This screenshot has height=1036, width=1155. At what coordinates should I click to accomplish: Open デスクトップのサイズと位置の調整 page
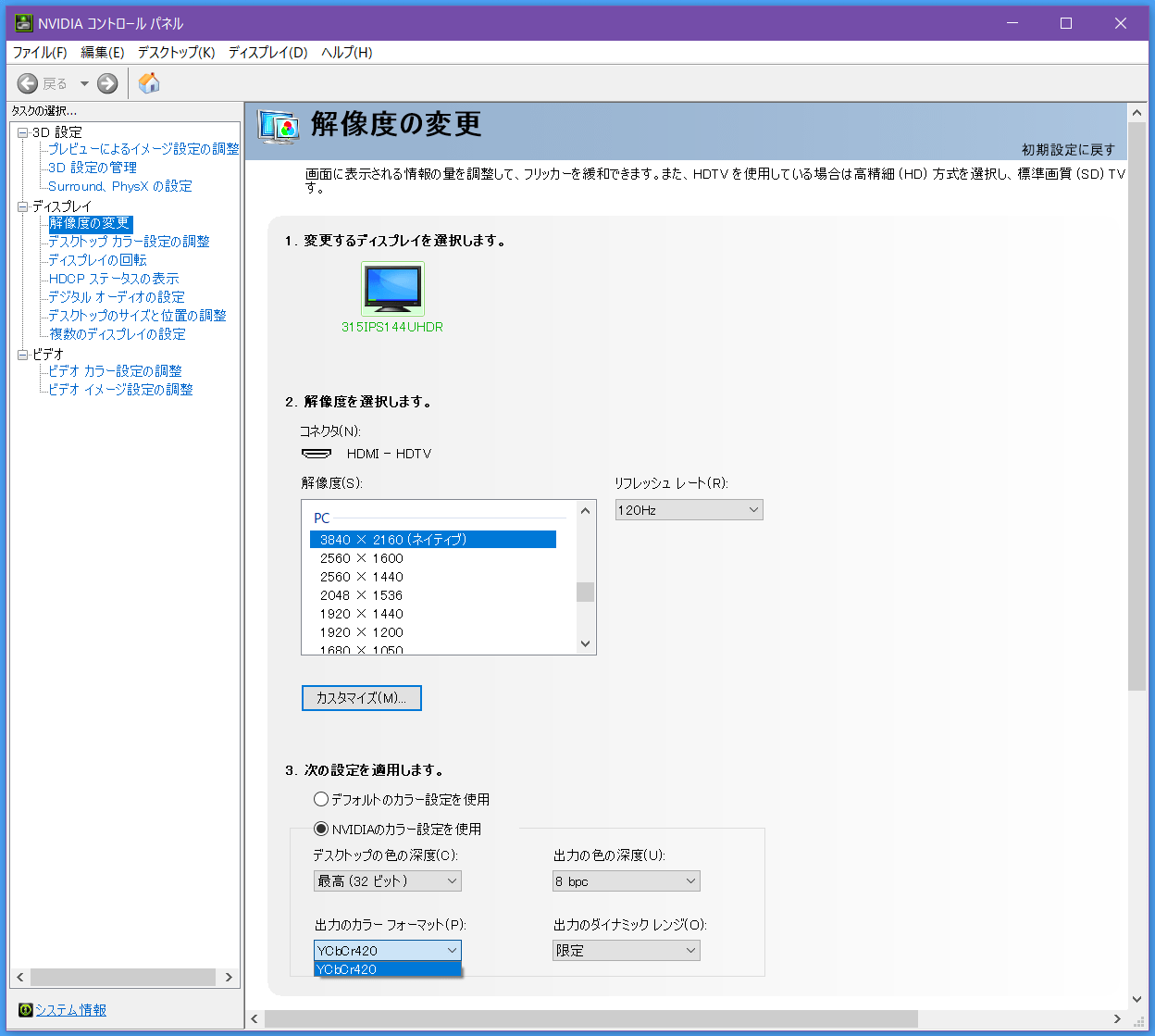click(137, 316)
